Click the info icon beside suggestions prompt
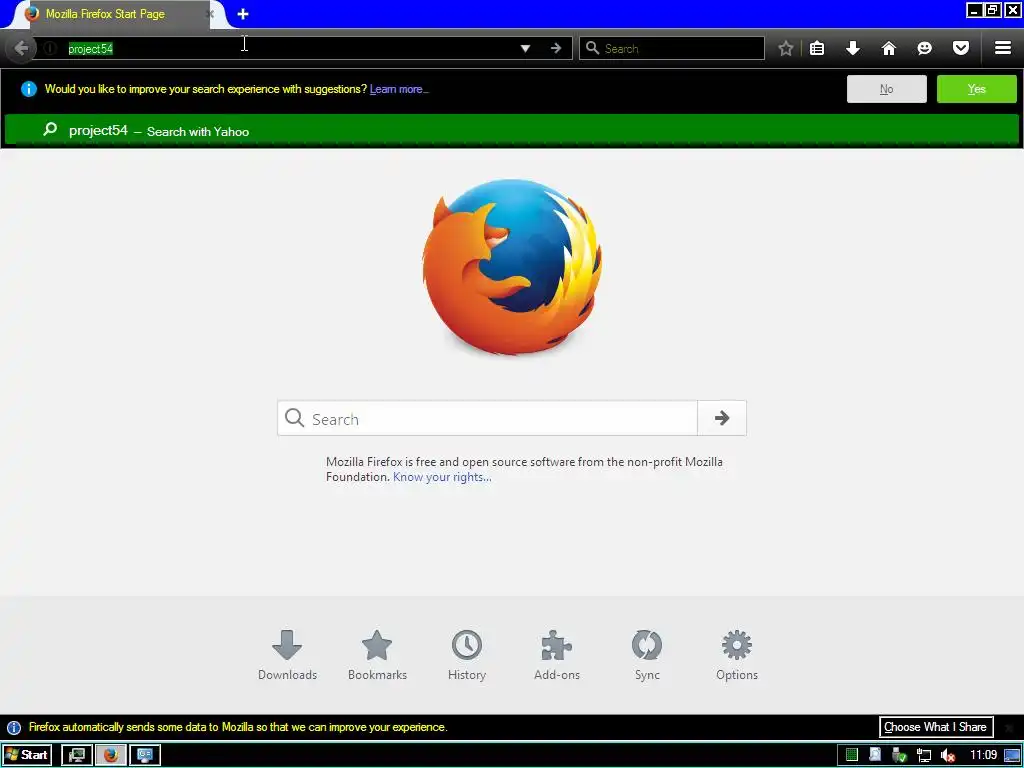1024x768 pixels. click(29, 89)
